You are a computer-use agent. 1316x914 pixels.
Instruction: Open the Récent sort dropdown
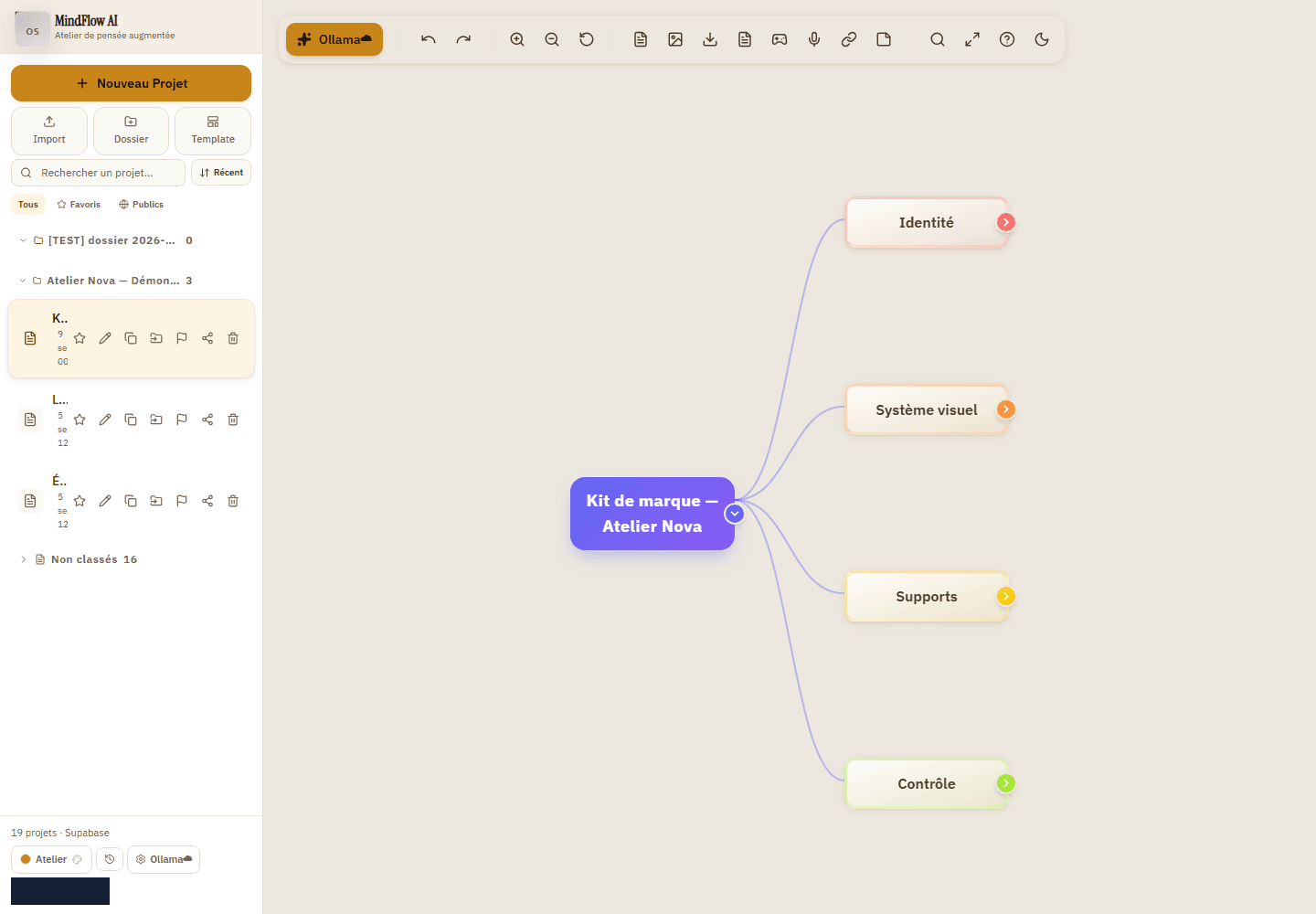tap(221, 173)
